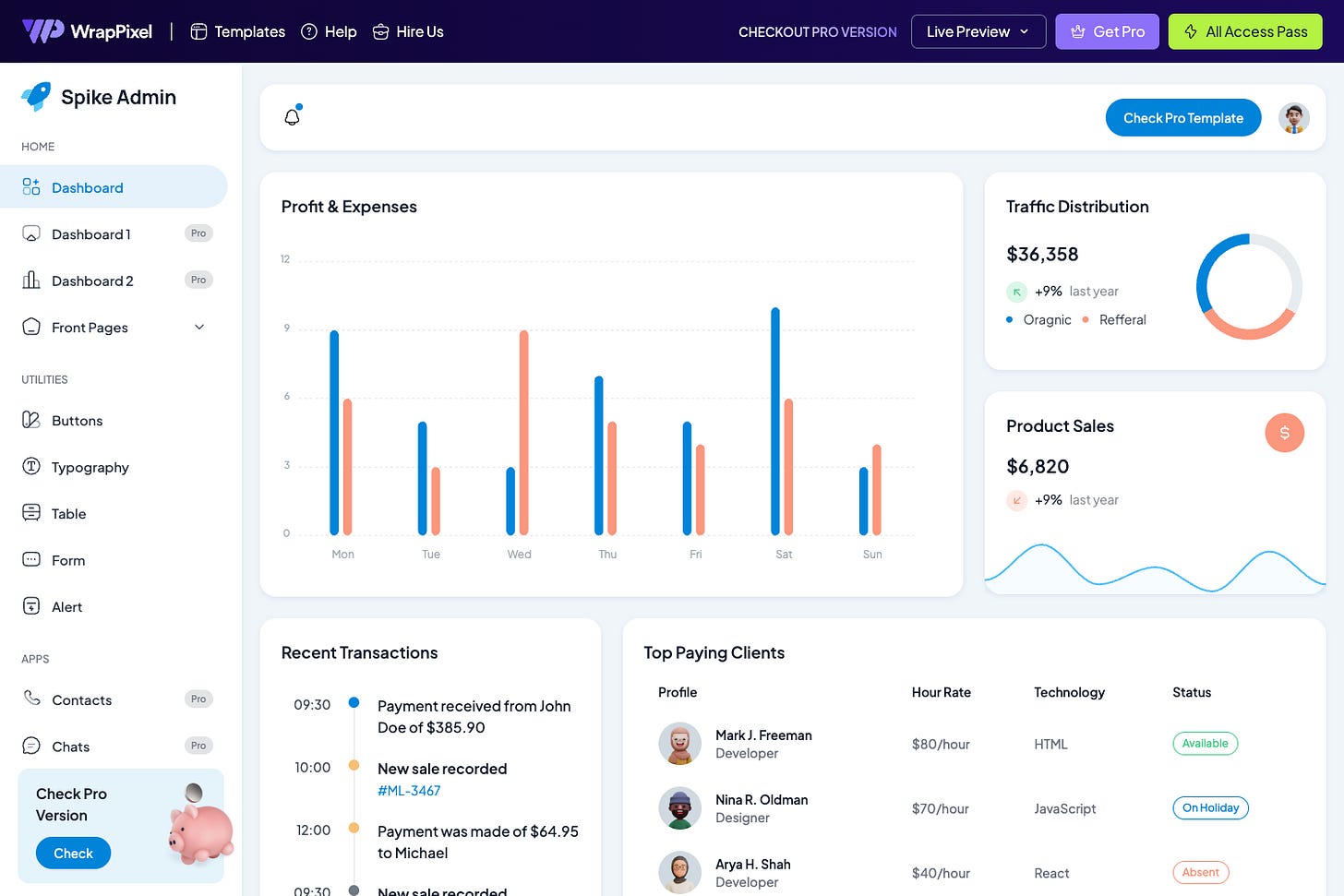This screenshot has width=1344, height=896.
Task: Open the Dashboard section in sidebar
Action: (87, 186)
